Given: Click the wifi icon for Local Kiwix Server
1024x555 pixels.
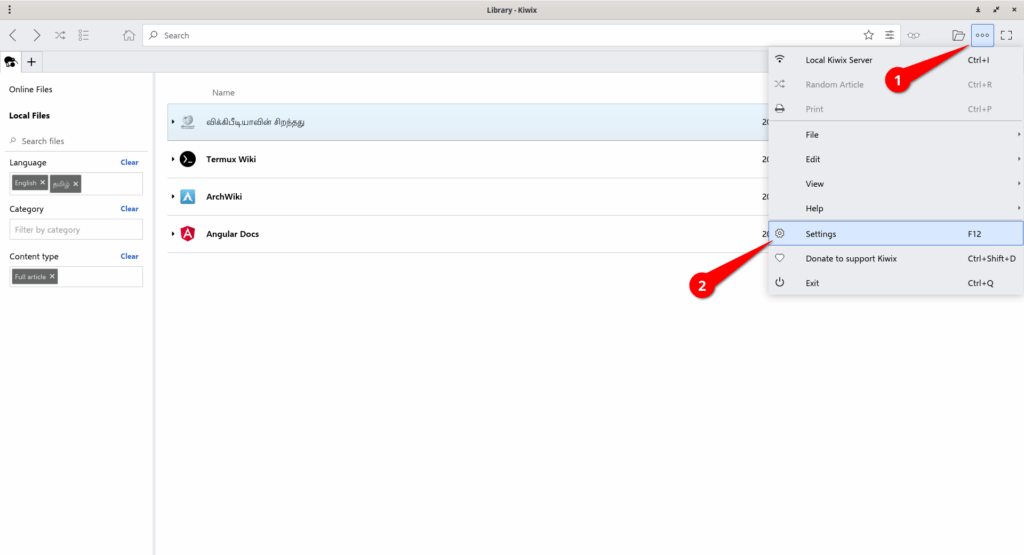Looking at the screenshot, I should pyautogui.click(x=780, y=59).
